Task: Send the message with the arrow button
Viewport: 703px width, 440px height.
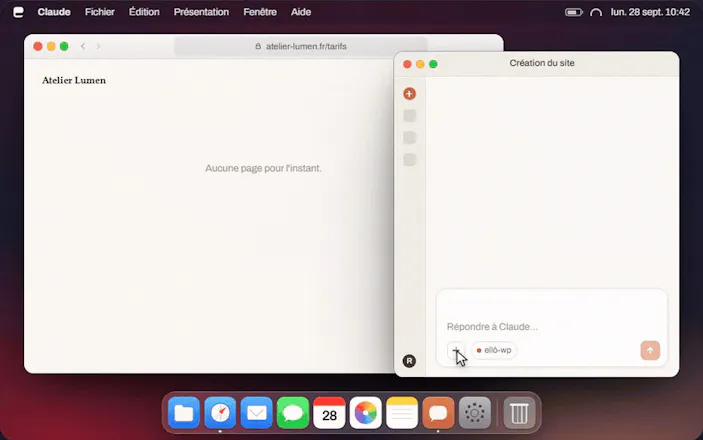Action: pyautogui.click(x=650, y=350)
